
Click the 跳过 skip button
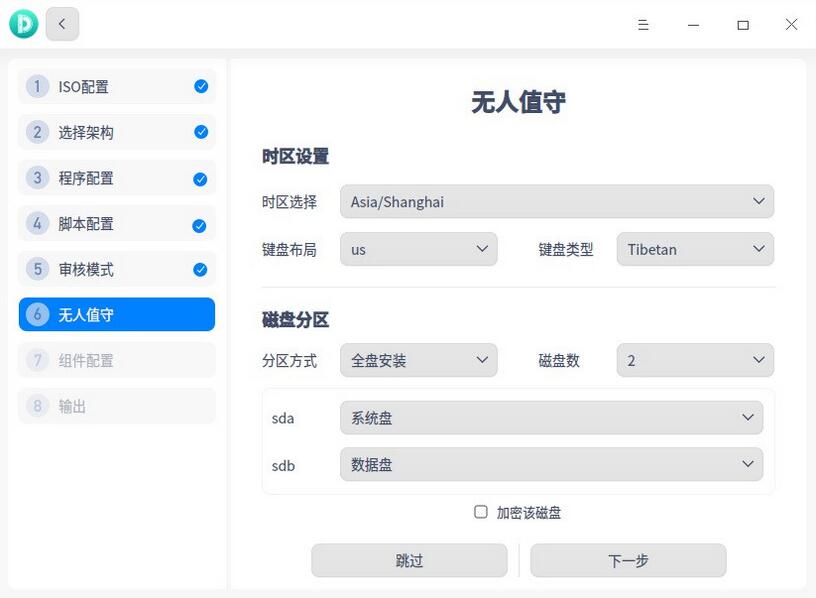pyautogui.click(x=410, y=560)
